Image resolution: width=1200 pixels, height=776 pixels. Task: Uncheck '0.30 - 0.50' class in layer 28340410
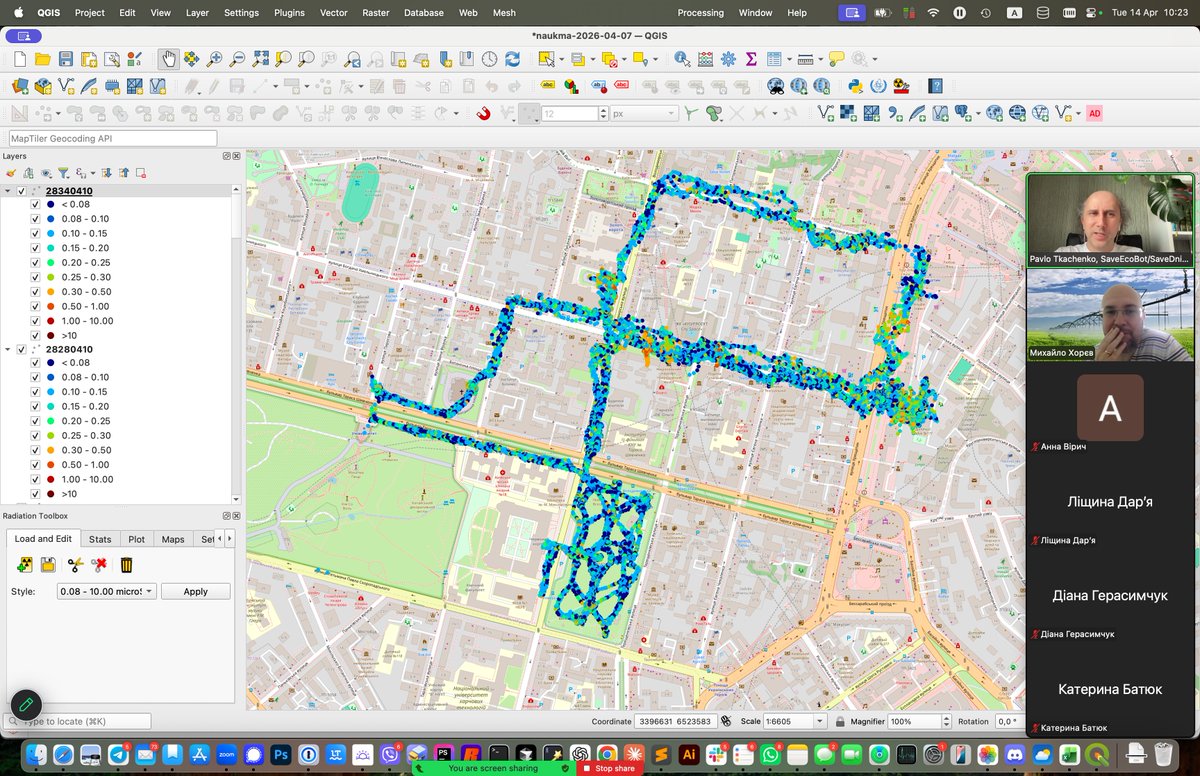pos(36,292)
